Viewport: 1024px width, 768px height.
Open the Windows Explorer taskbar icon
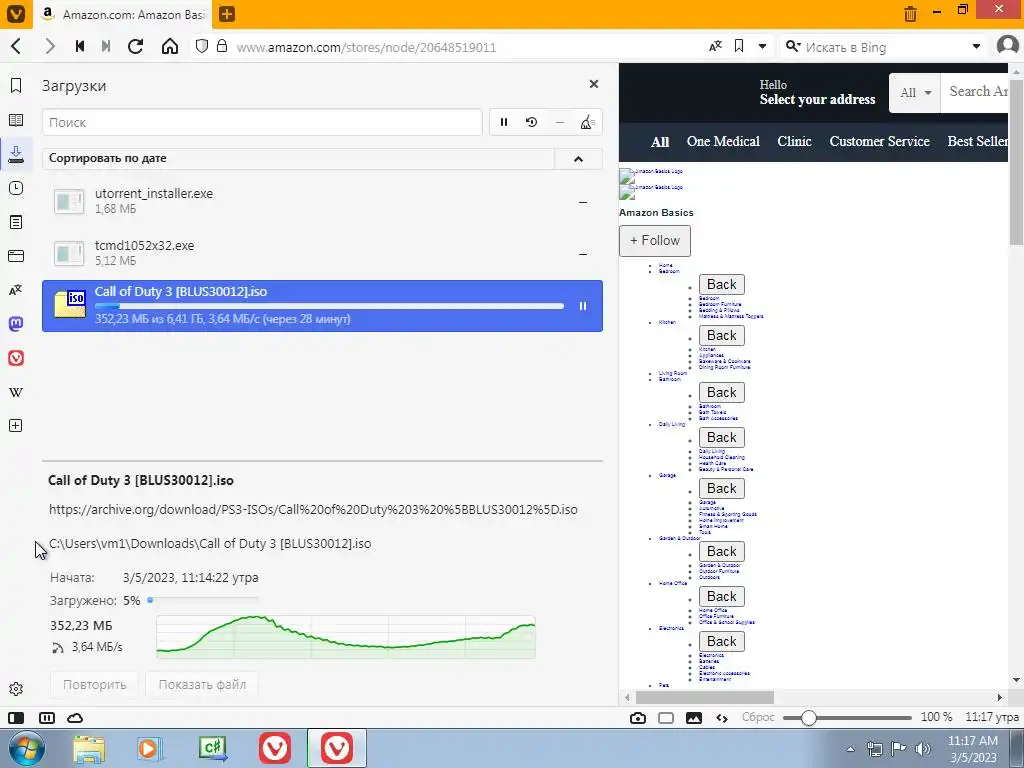[x=89, y=748]
